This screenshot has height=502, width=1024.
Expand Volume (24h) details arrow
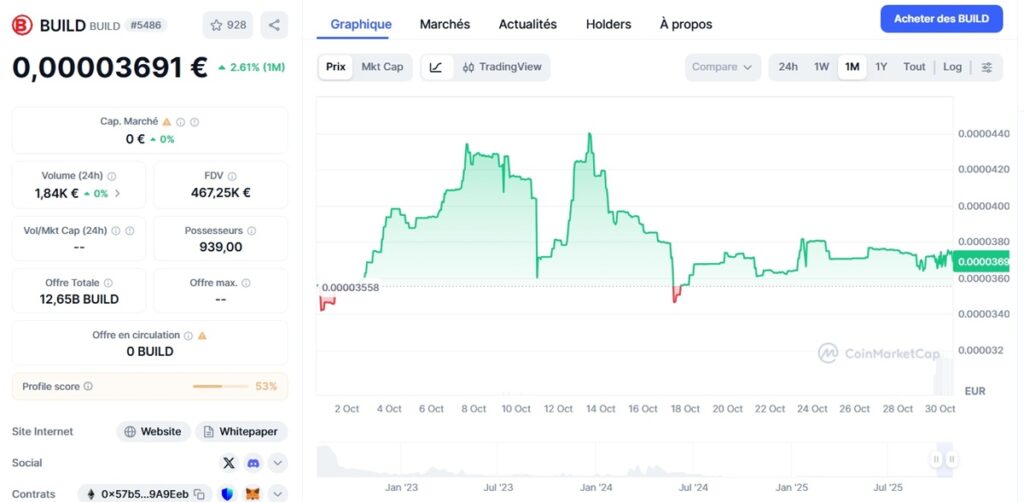pyautogui.click(x=118, y=193)
